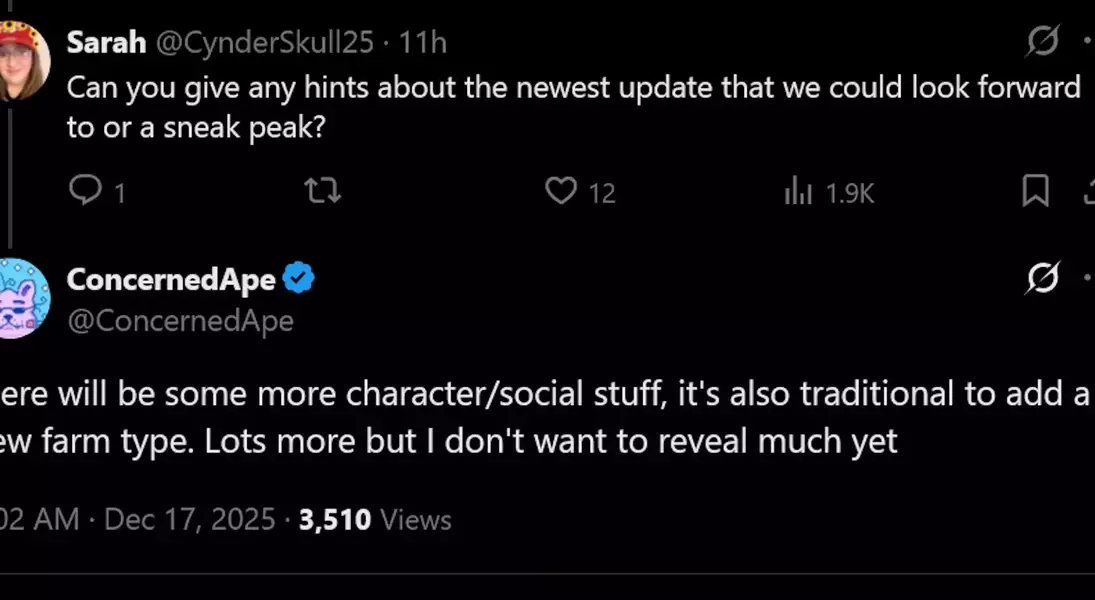1095x600 pixels.
Task: Click the 11h timestamp on Sarah's tweet
Action: [x=423, y=42]
